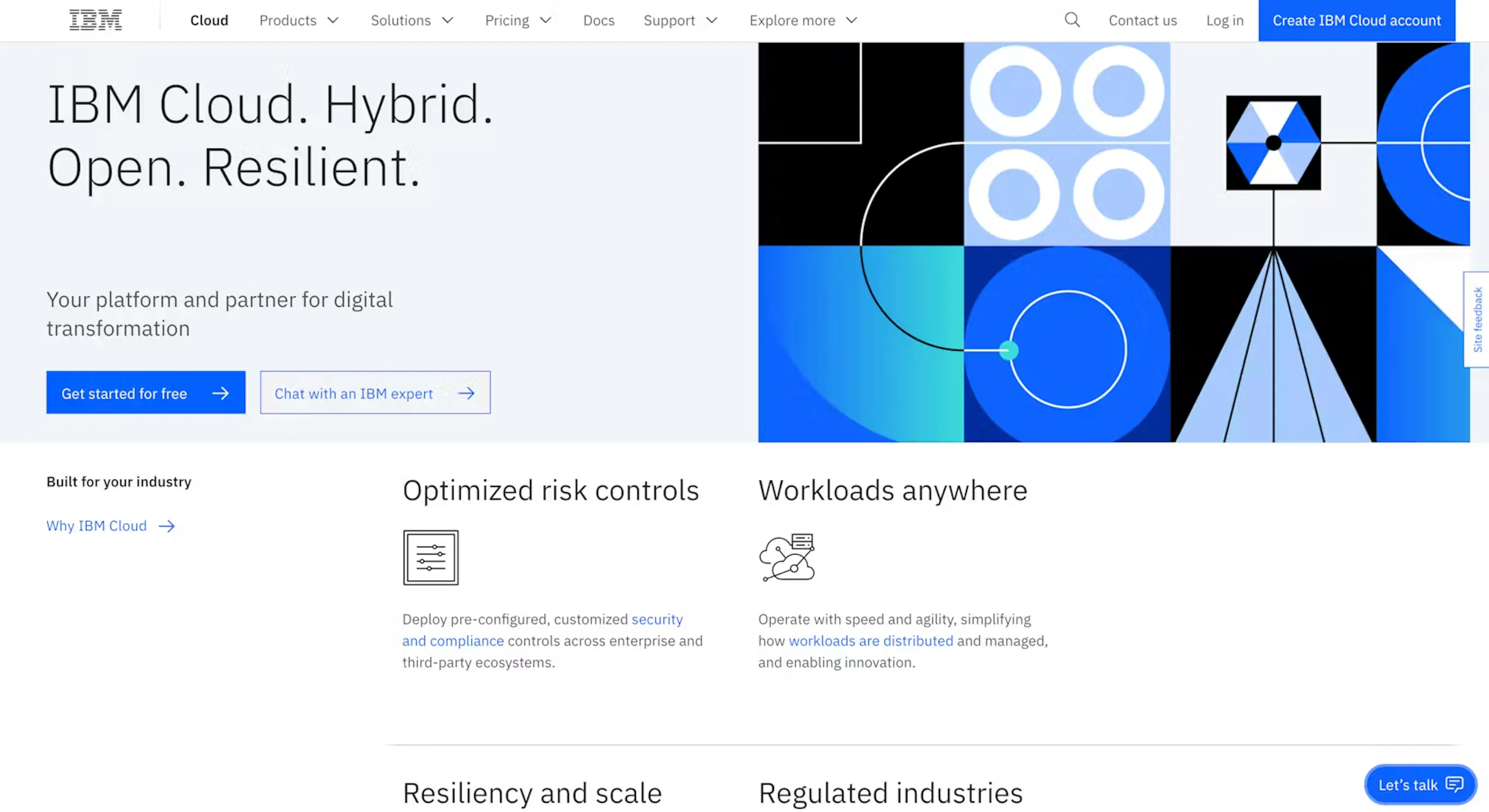
Task: Open the search magnifier icon
Action: click(1072, 20)
